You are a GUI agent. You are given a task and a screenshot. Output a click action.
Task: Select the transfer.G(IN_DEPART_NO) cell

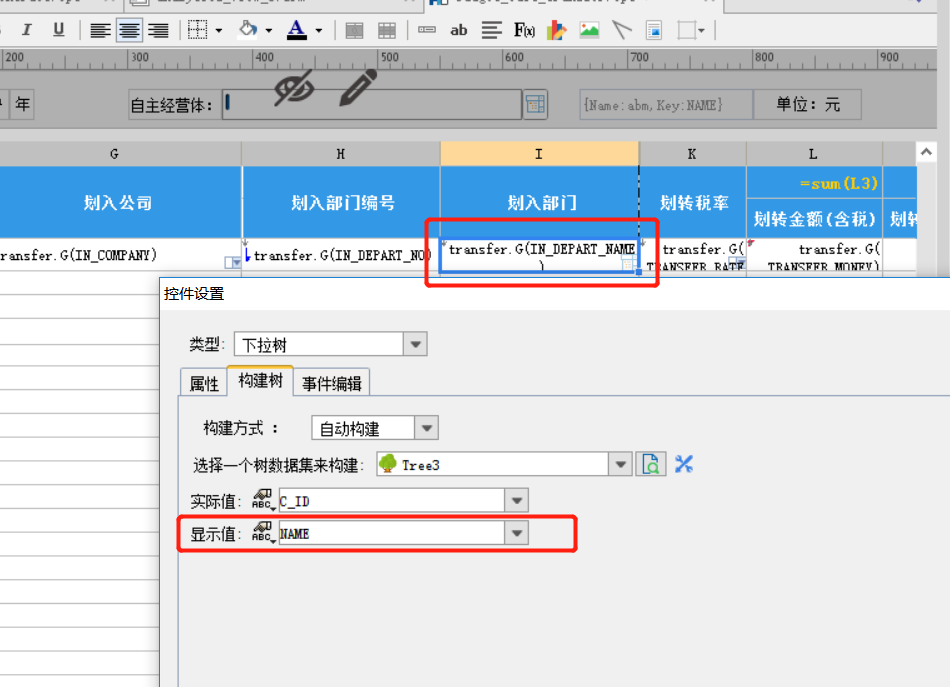tap(342, 255)
